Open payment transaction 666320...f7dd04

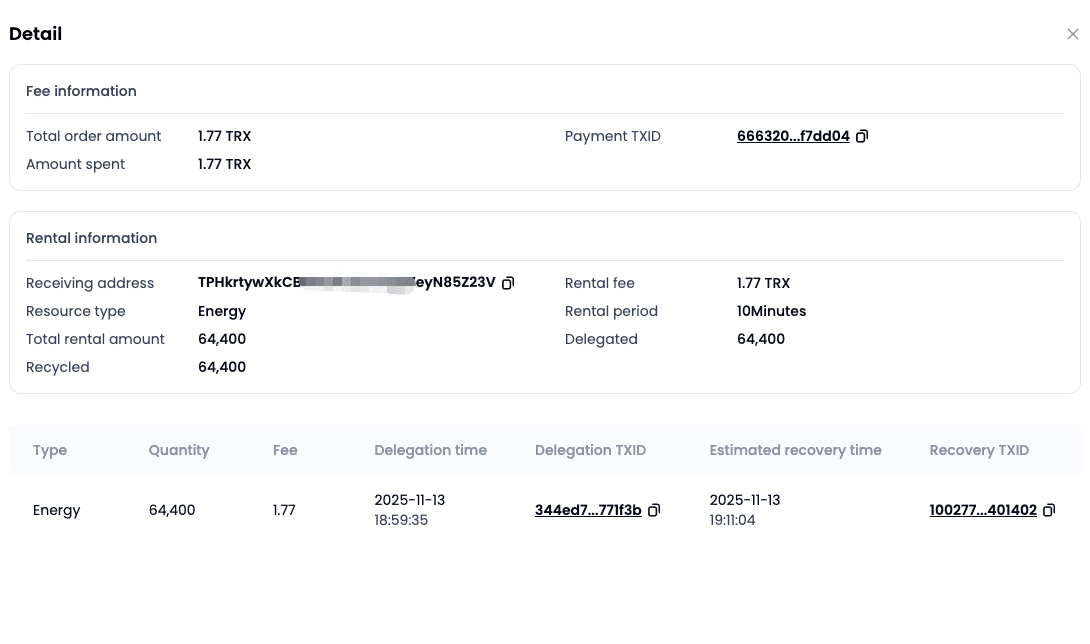[x=793, y=136]
